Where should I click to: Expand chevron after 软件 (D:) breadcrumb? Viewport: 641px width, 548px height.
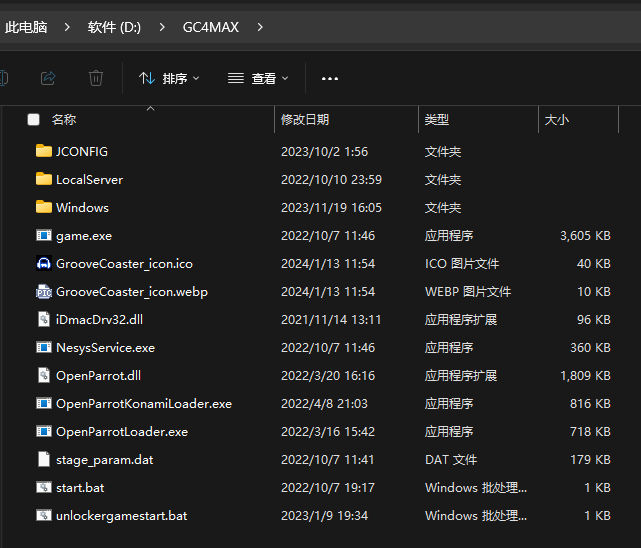pos(162,27)
